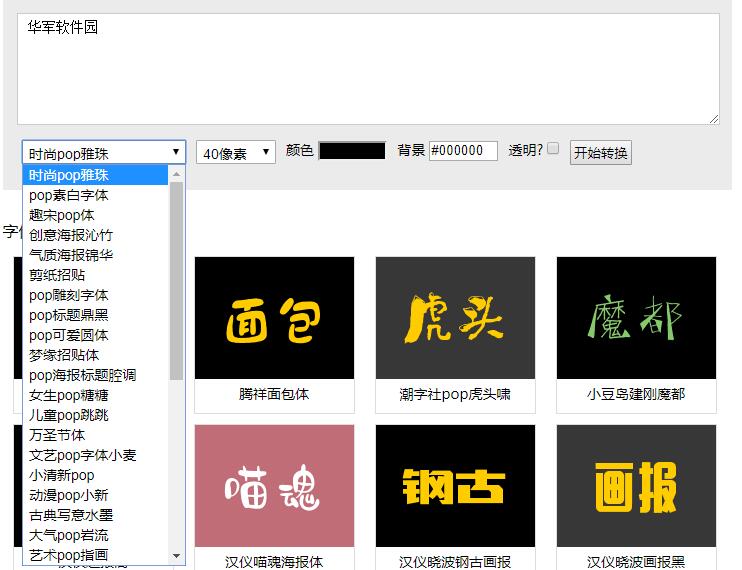Open the 汉仪晓波钢古画报 font preview

click(x=455, y=485)
